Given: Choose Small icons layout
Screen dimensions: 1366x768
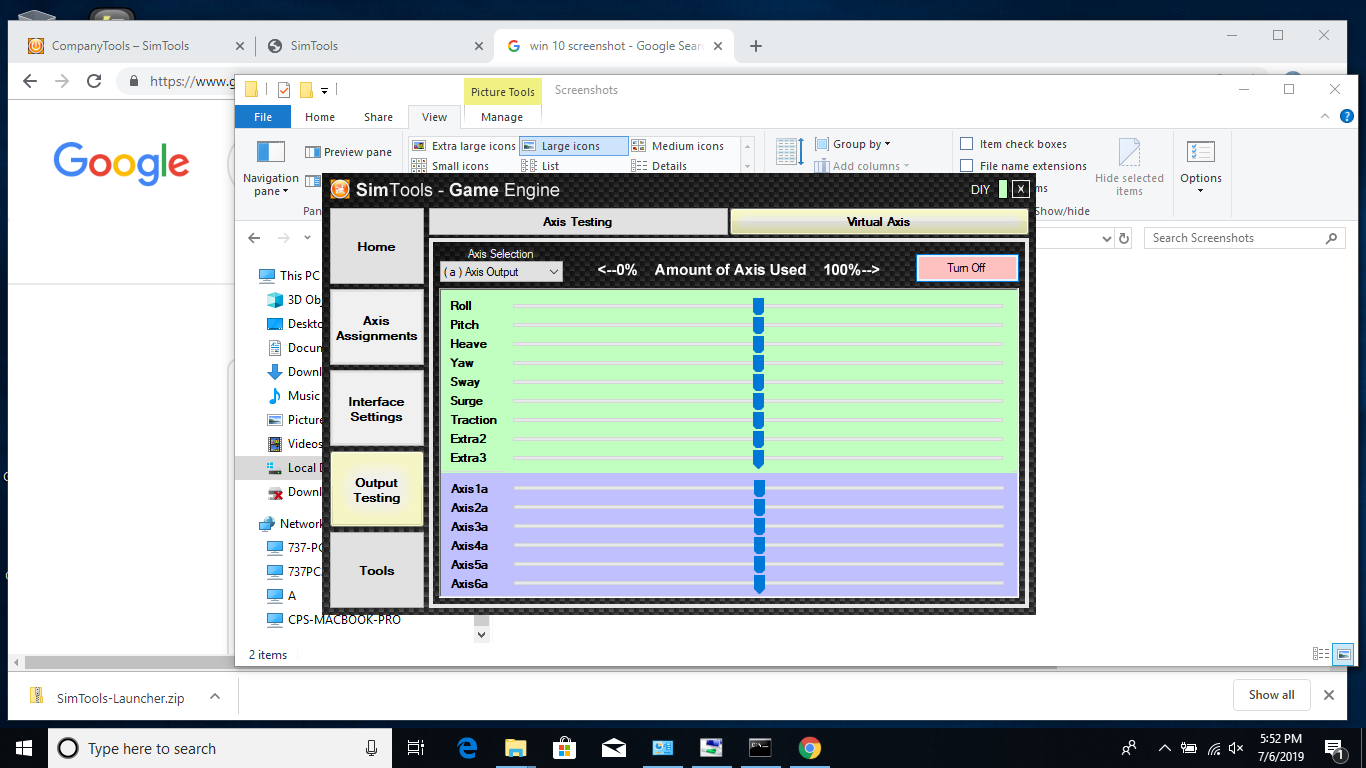Looking at the screenshot, I should (451, 166).
